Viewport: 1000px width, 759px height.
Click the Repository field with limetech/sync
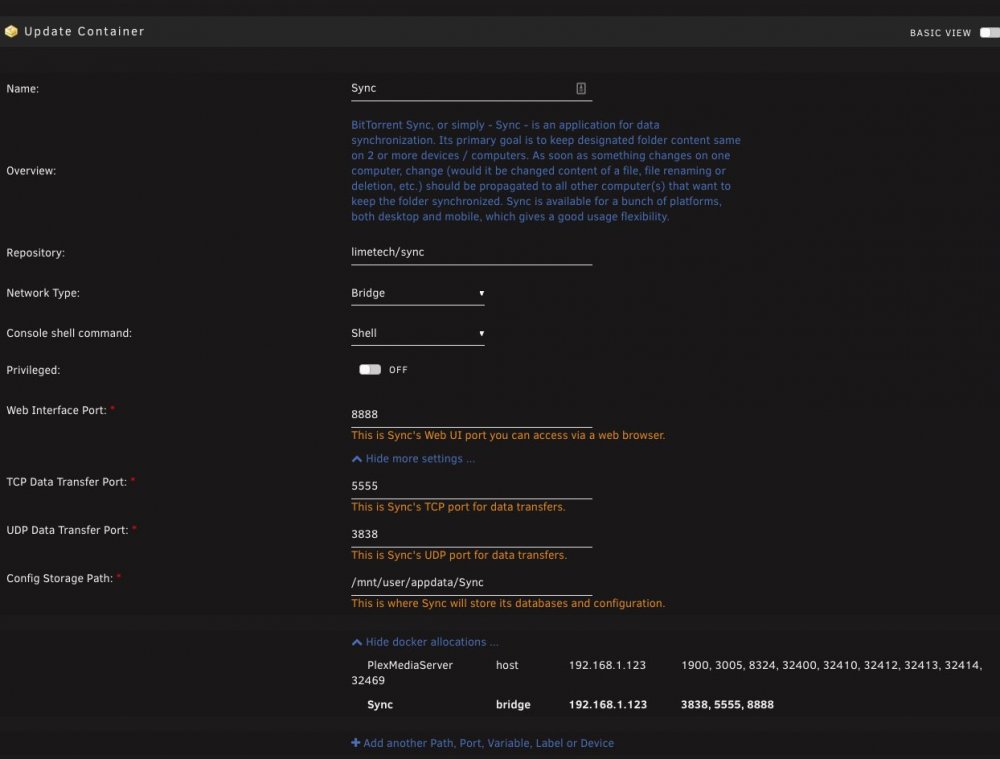tap(471, 253)
